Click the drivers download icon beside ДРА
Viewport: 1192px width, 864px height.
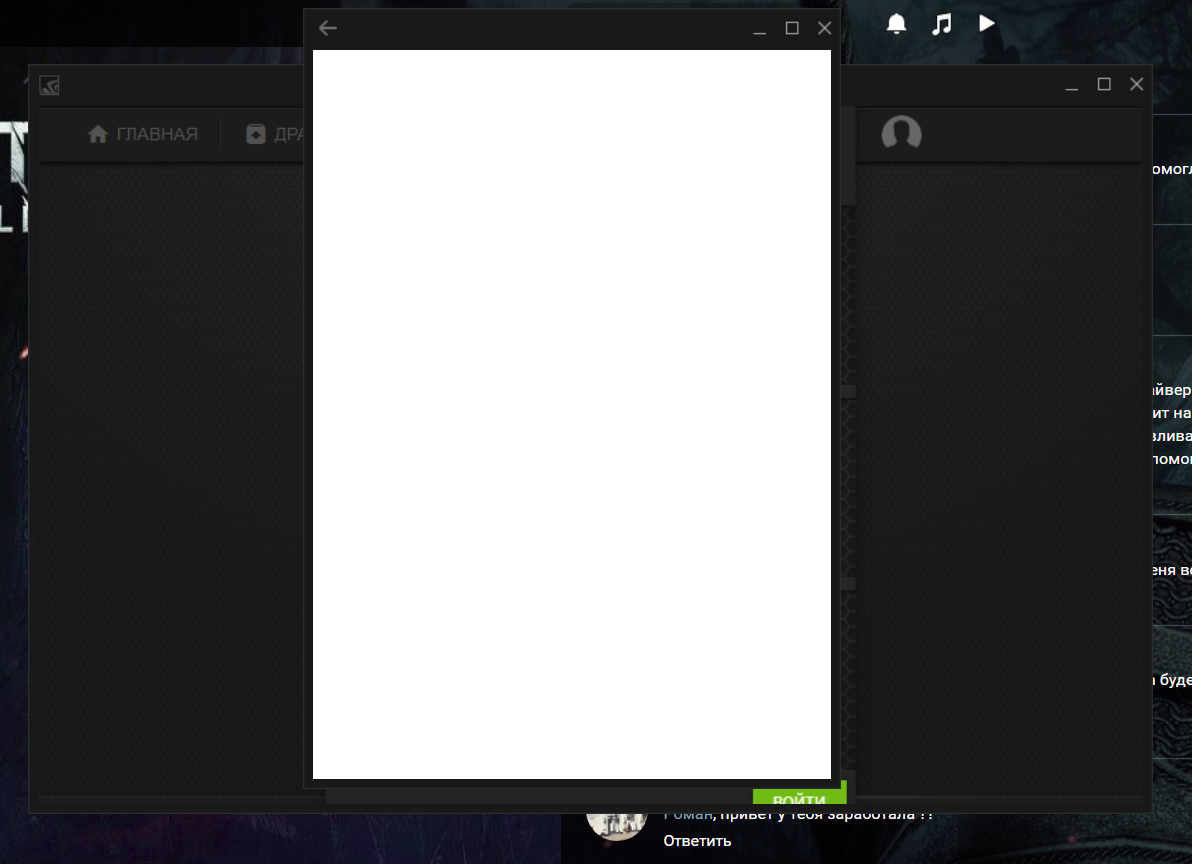coord(256,134)
